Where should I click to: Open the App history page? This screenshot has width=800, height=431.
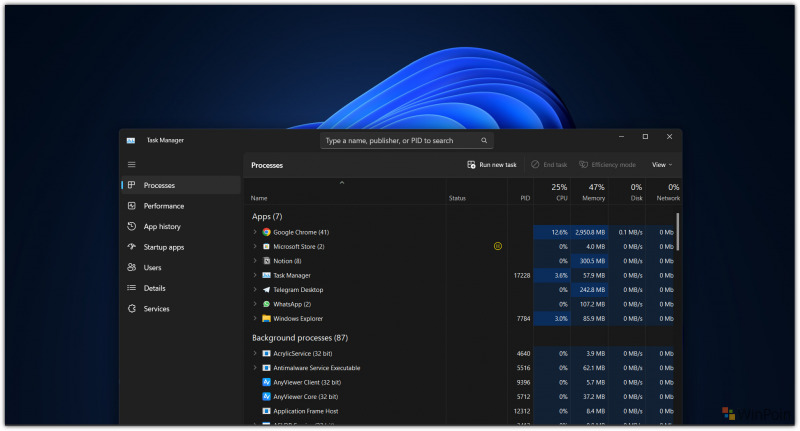(181, 226)
